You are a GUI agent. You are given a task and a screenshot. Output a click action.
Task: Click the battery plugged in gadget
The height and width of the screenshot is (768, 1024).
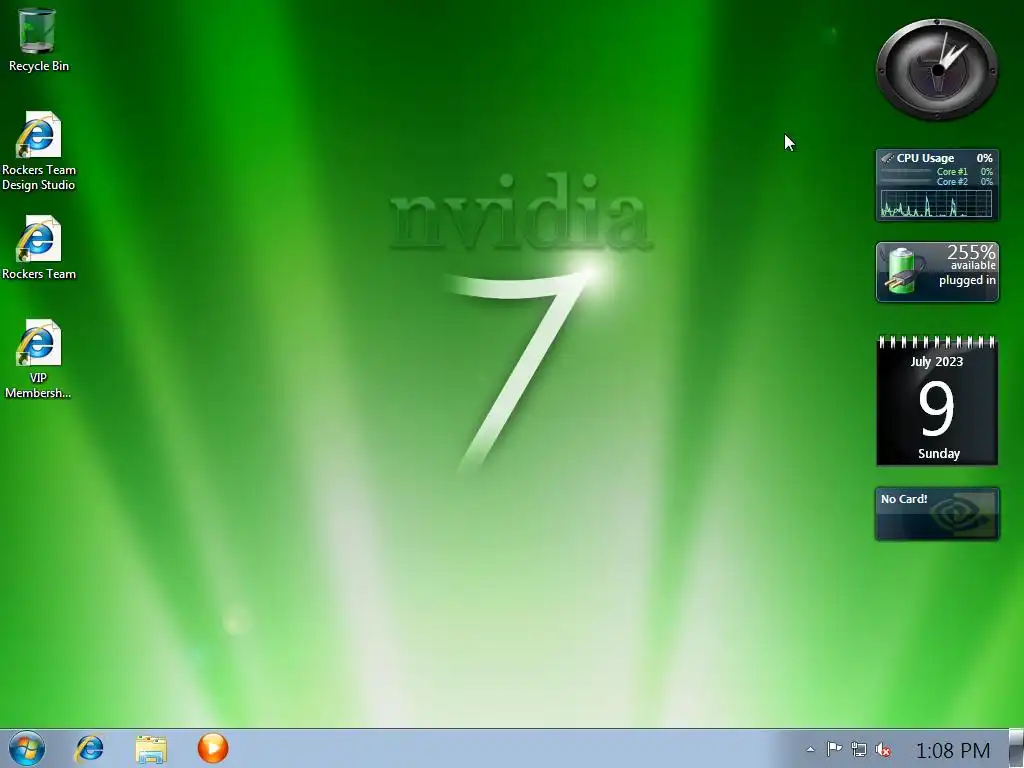click(x=937, y=272)
